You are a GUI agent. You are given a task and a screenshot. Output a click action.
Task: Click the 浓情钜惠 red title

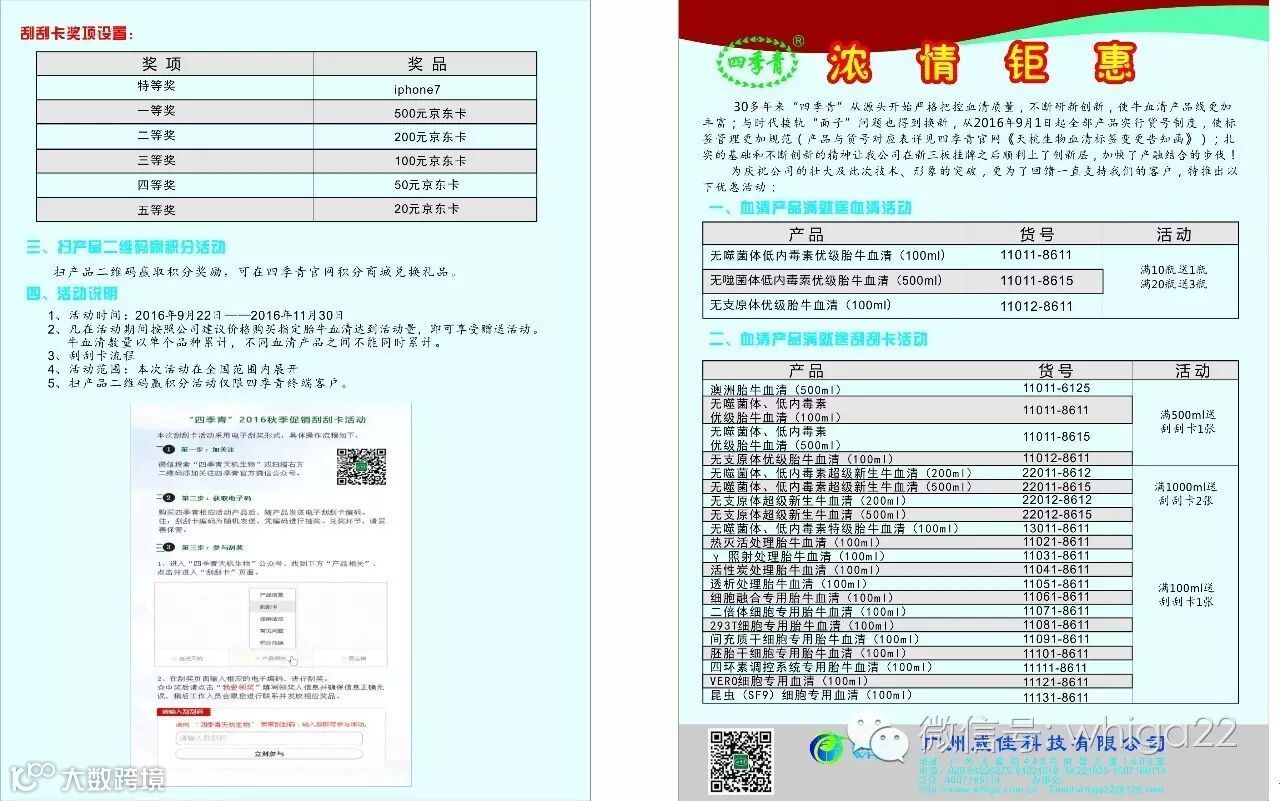980,64
